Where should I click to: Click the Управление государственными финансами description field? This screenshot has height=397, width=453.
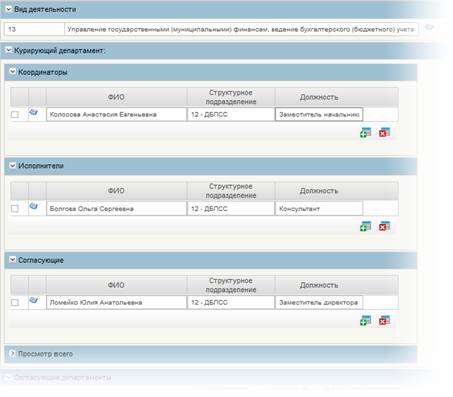pyautogui.click(x=241, y=29)
